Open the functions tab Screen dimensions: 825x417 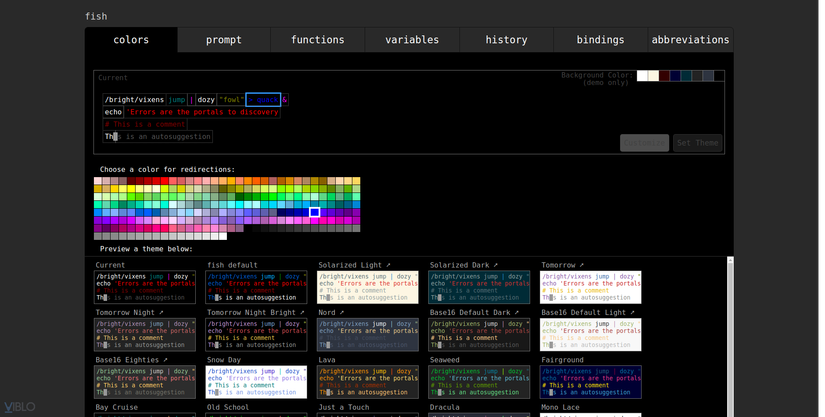click(318, 40)
